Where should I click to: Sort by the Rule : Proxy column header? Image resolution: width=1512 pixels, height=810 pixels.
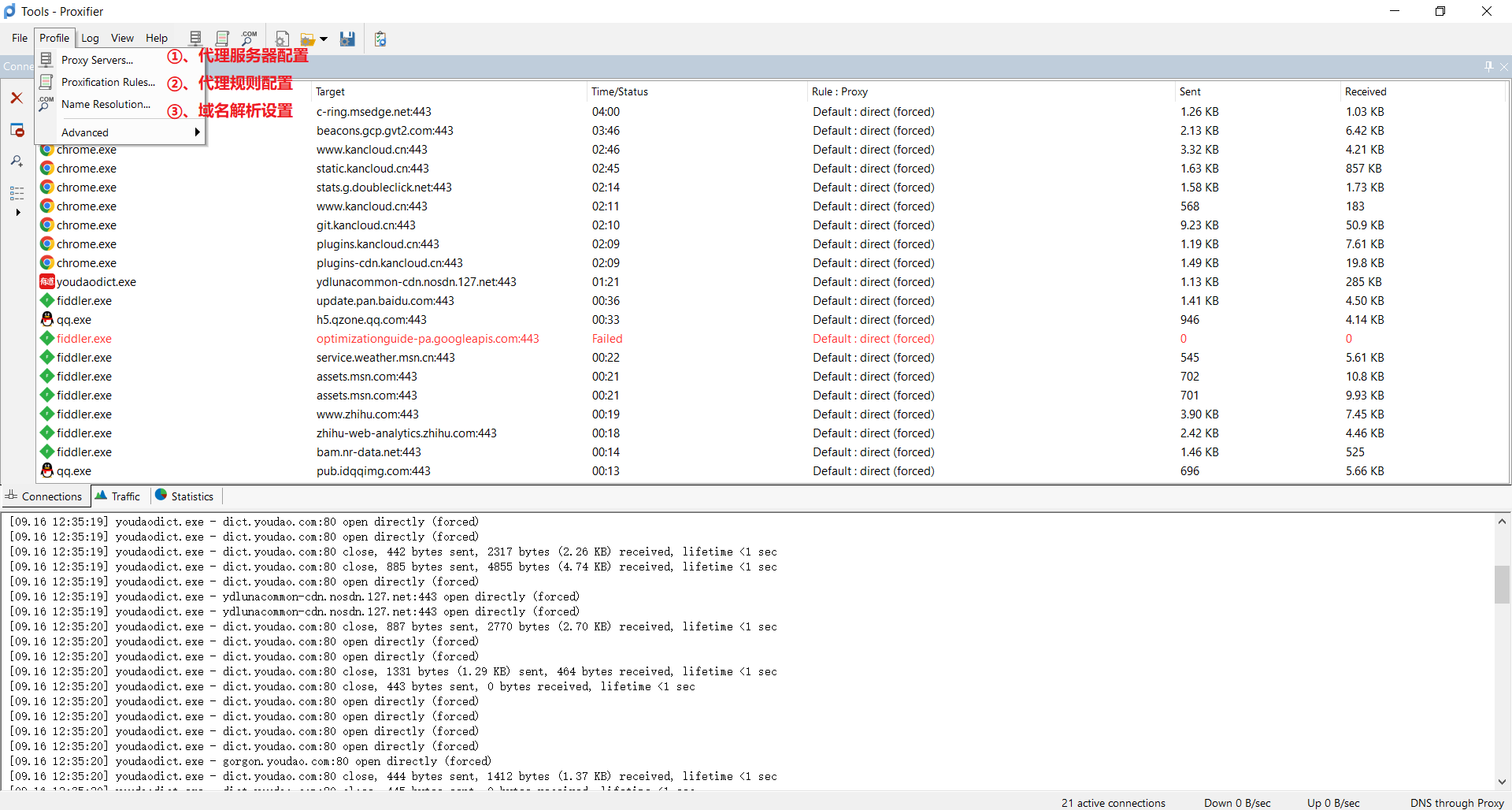[x=991, y=91]
